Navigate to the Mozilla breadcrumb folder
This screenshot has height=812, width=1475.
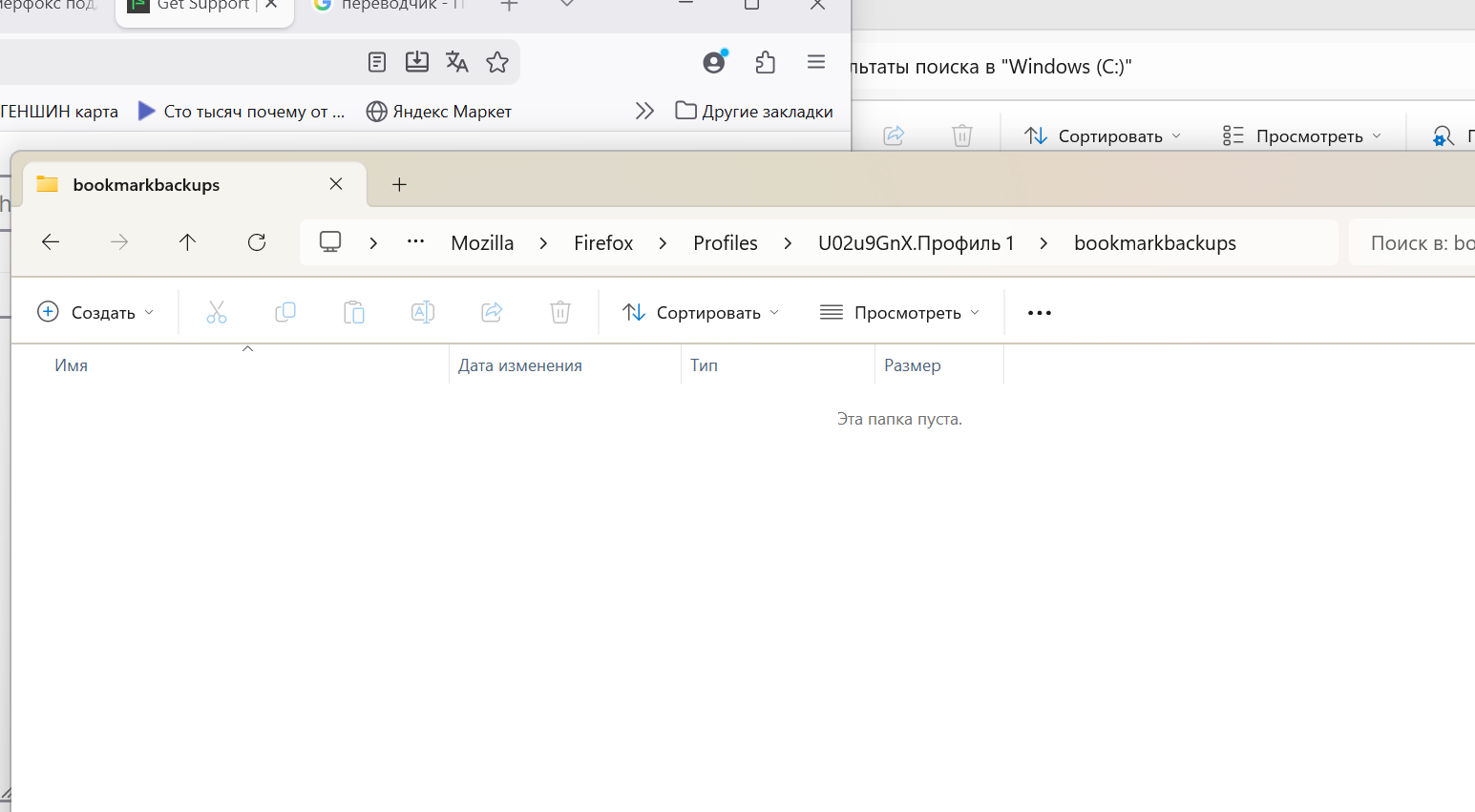pyautogui.click(x=482, y=243)
